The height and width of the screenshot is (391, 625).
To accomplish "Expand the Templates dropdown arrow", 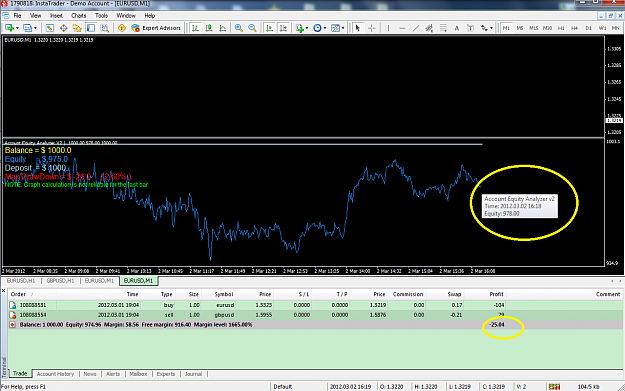I will (343, 28).
